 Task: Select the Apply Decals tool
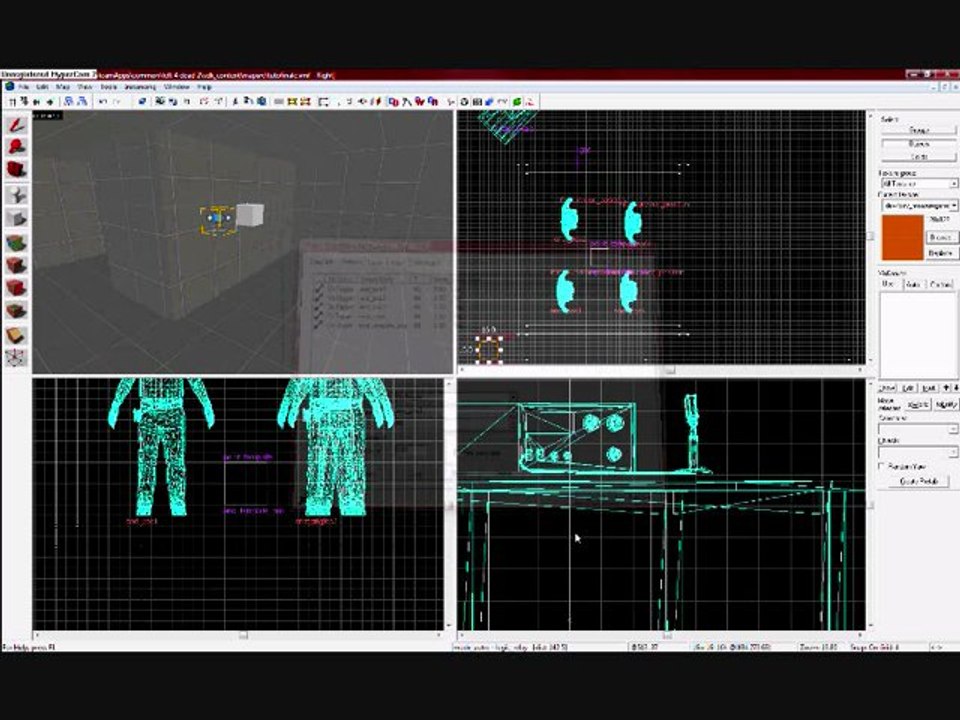(17, 288)
